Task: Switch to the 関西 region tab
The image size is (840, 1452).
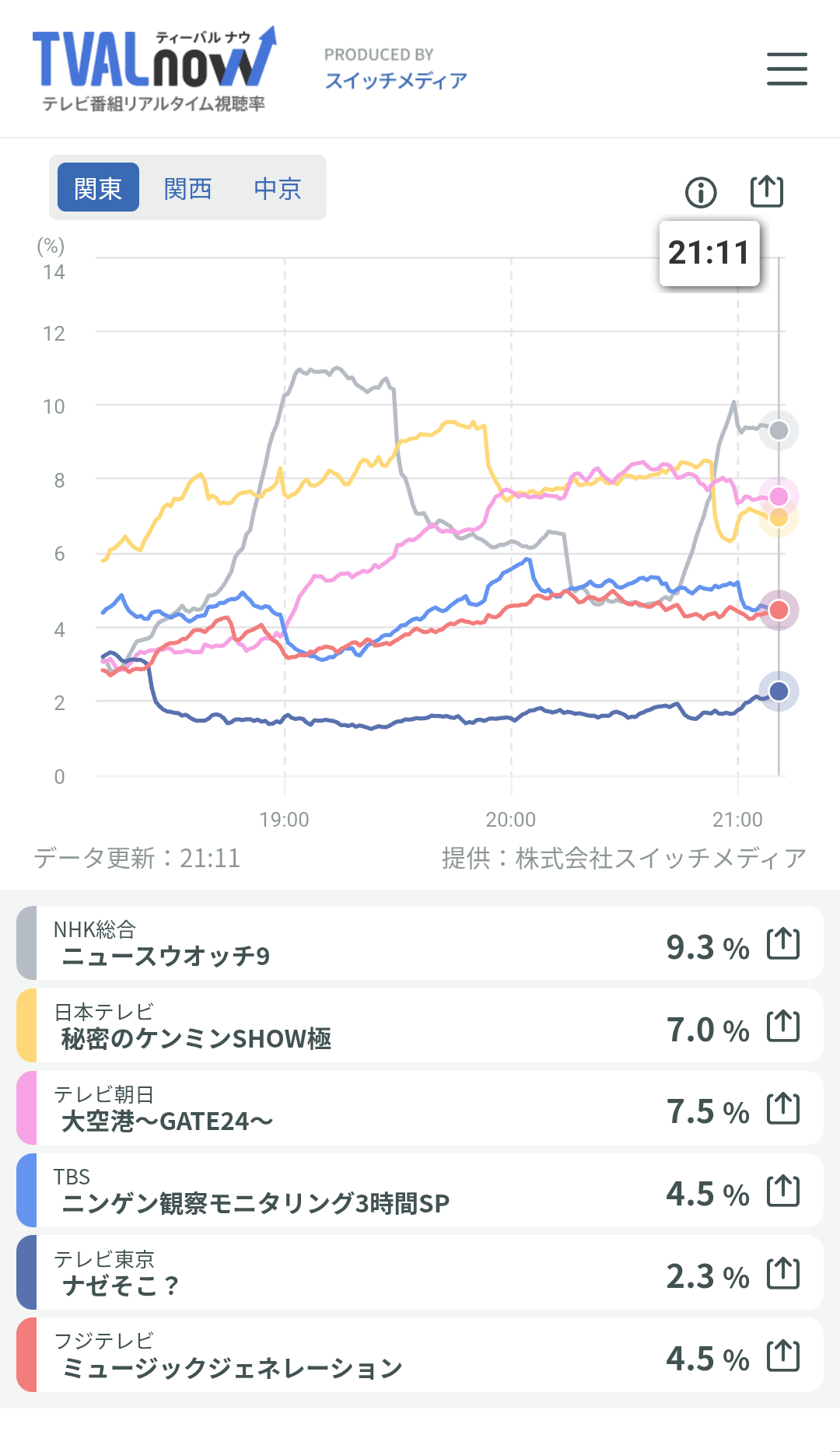Action: [188, 187]
